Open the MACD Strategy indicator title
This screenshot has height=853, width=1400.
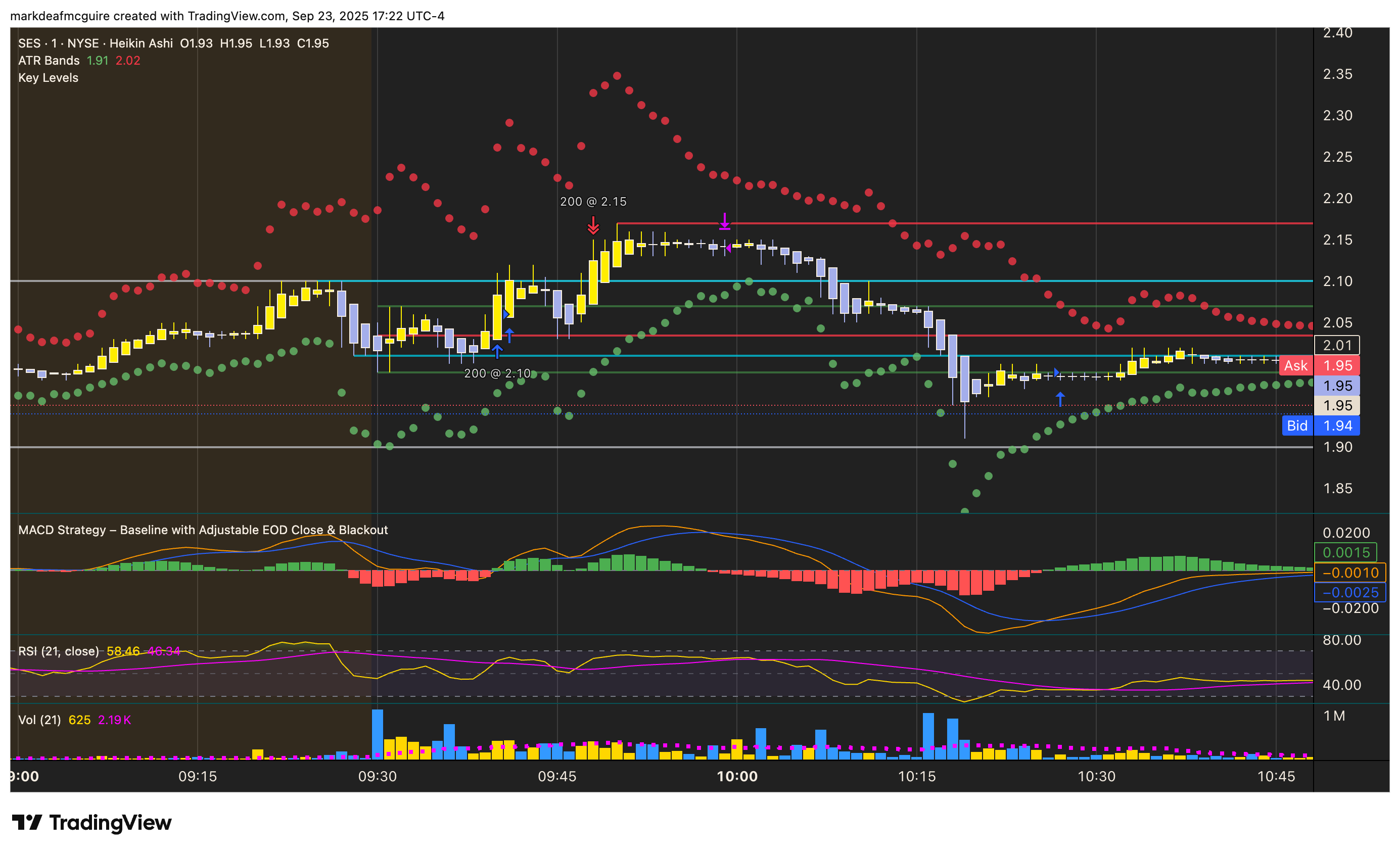[203, 530]
